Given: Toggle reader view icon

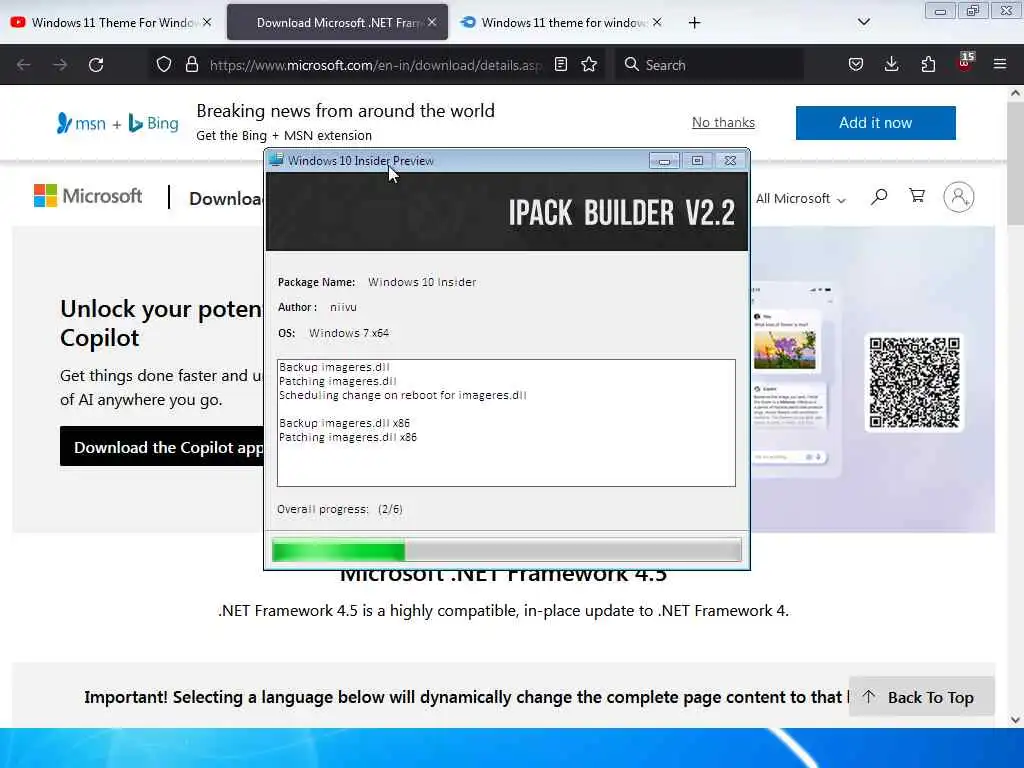Looking at the screenshot, I should click(x=560, y=64).
